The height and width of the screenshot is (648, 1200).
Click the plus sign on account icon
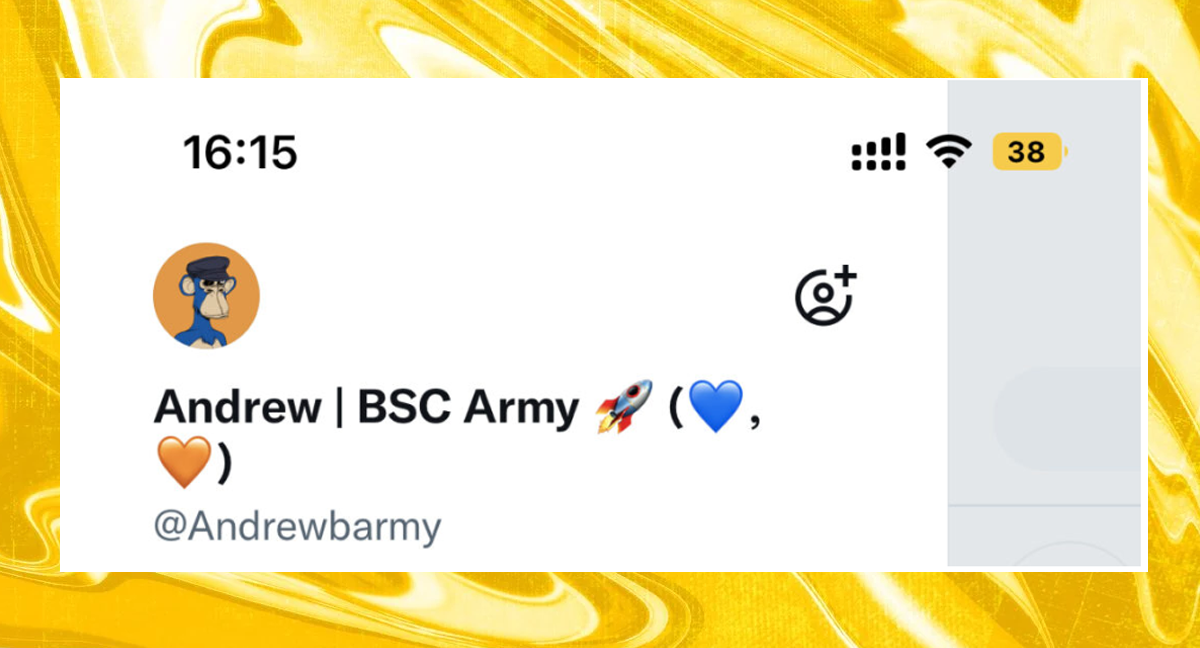tap(846, 276)
